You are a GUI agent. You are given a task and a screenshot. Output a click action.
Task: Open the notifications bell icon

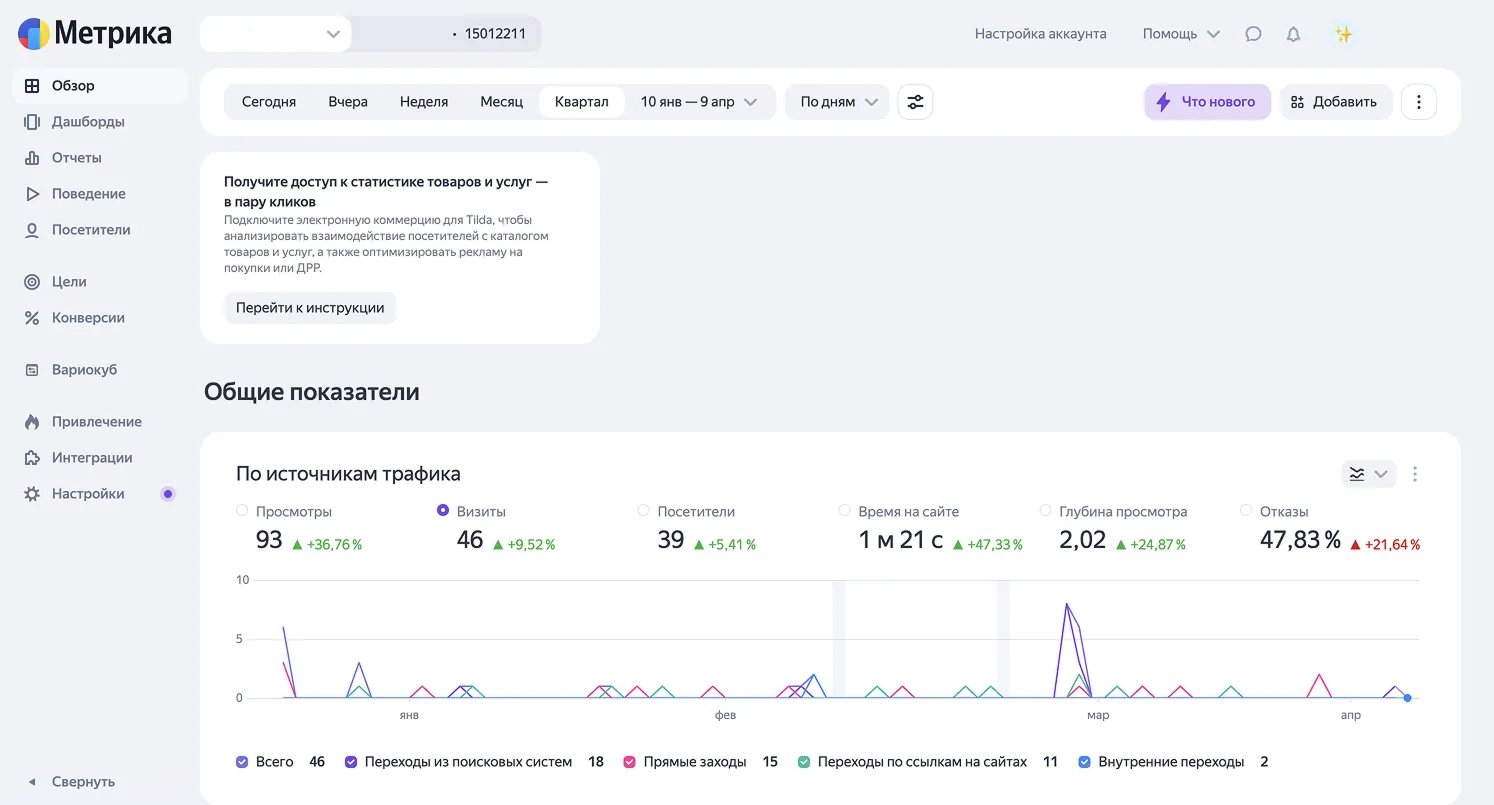point(1293,34)
